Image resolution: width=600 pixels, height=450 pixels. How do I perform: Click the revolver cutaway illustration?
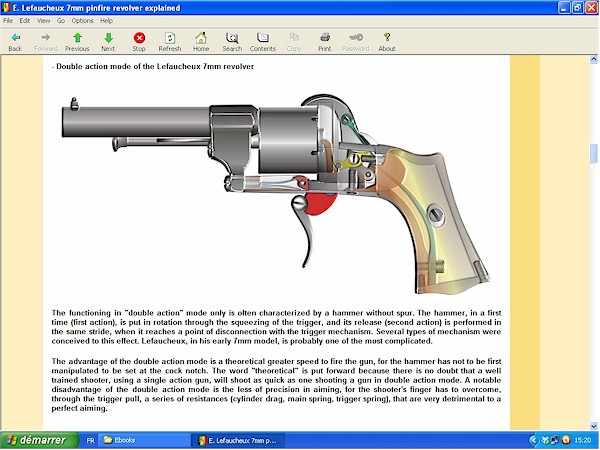[276, 193]
